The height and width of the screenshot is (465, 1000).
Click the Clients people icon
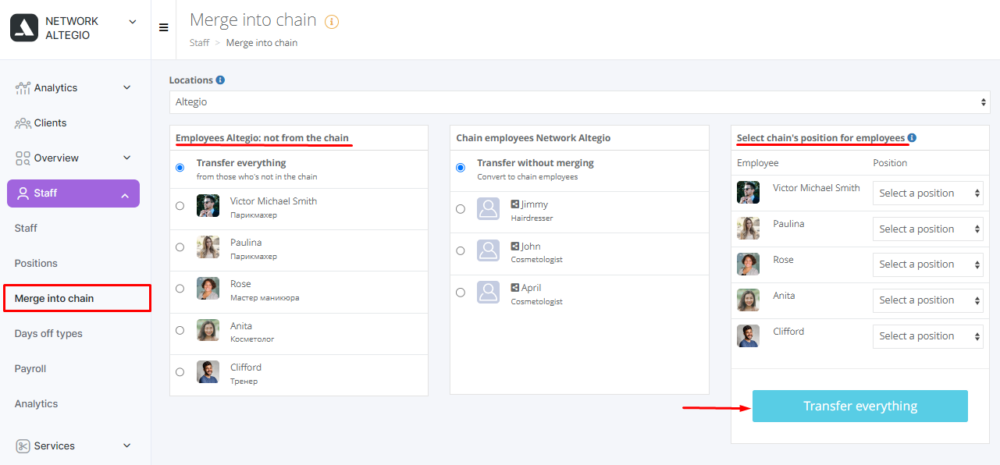click(23, 123)
